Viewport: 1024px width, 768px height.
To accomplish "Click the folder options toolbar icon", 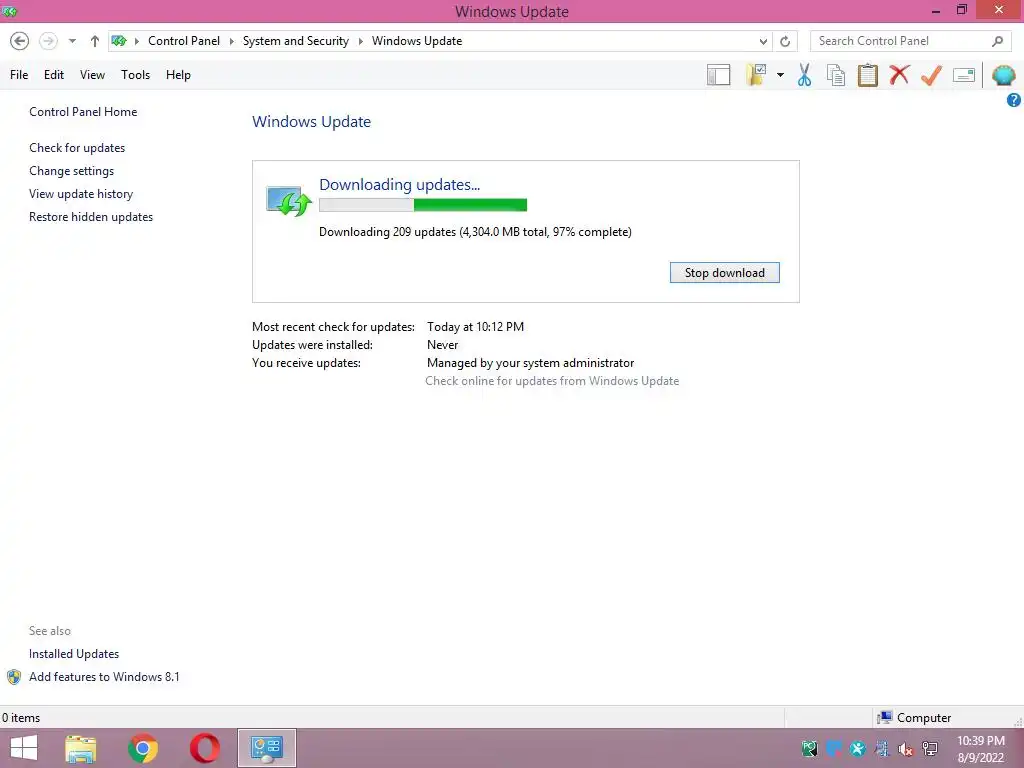I will (757, 75).
